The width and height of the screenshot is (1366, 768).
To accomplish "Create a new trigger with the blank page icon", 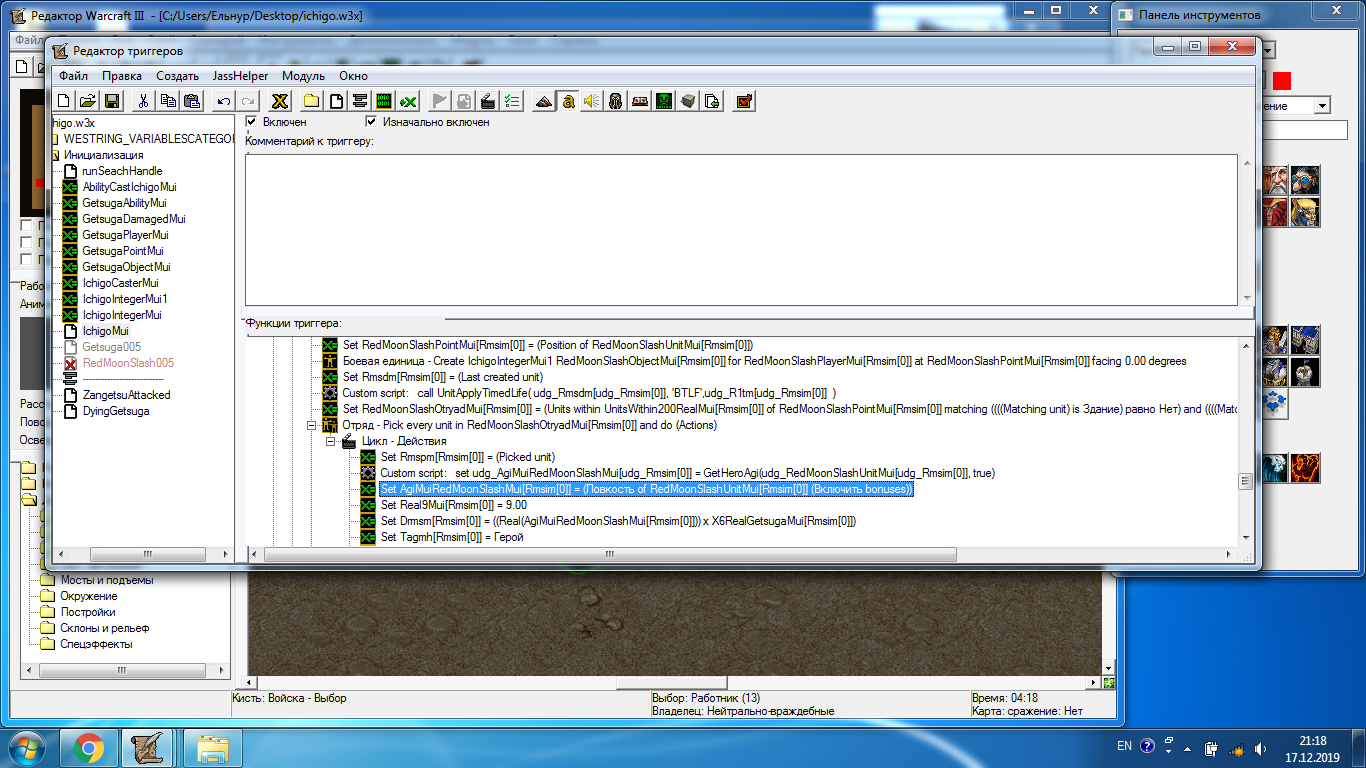I will [x=336, y=101].
